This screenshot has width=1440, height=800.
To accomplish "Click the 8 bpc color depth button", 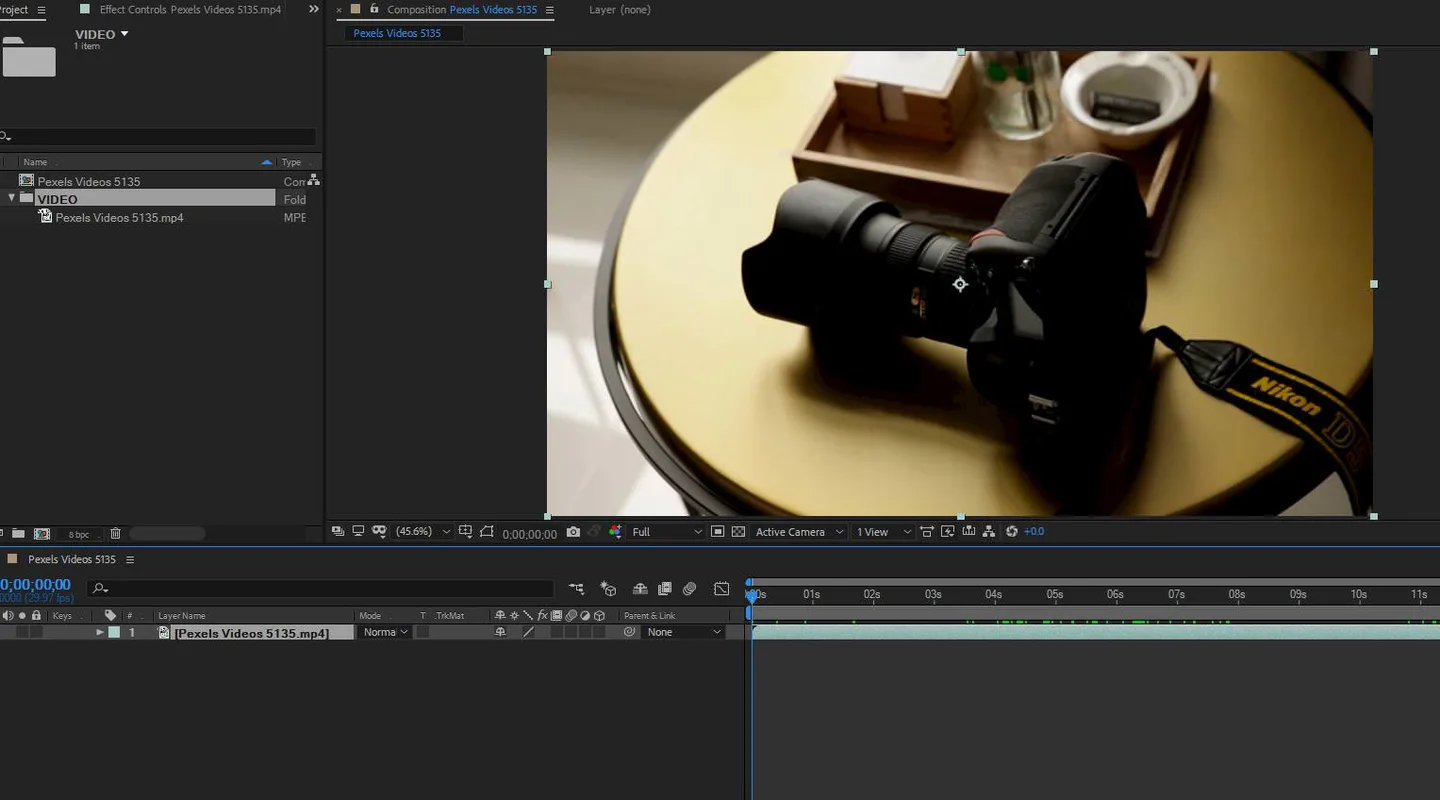I will (78, 535).
